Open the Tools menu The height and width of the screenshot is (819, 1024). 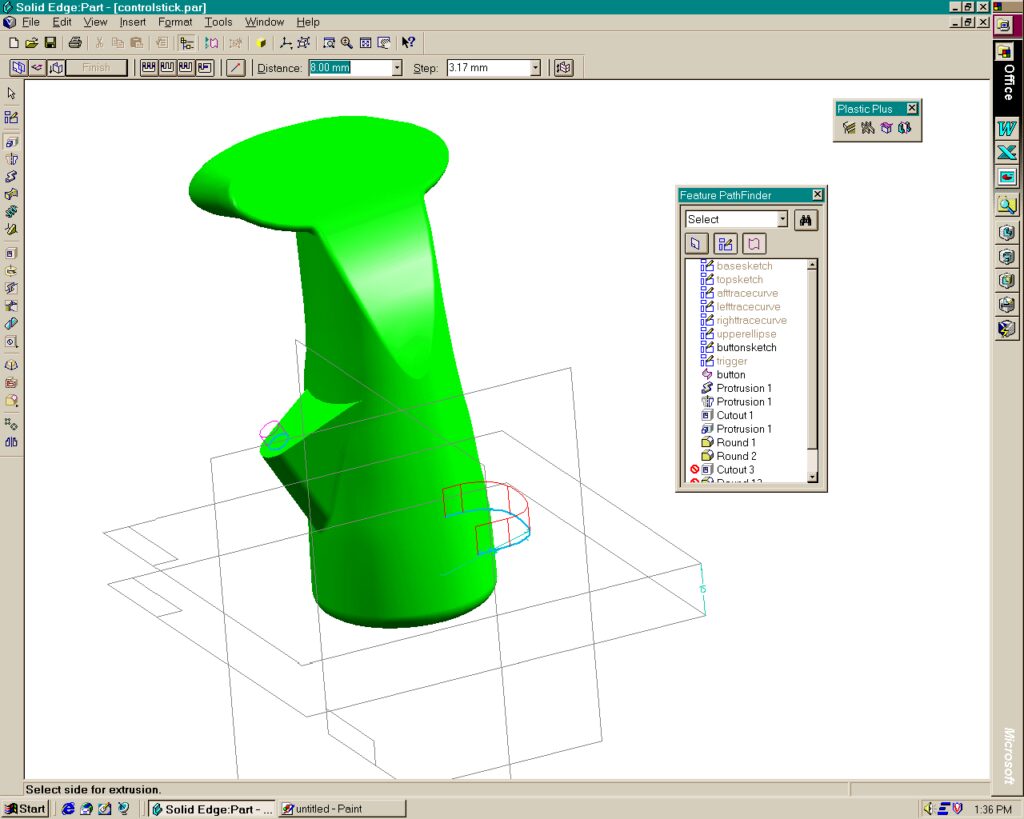(x=218, y=22)
